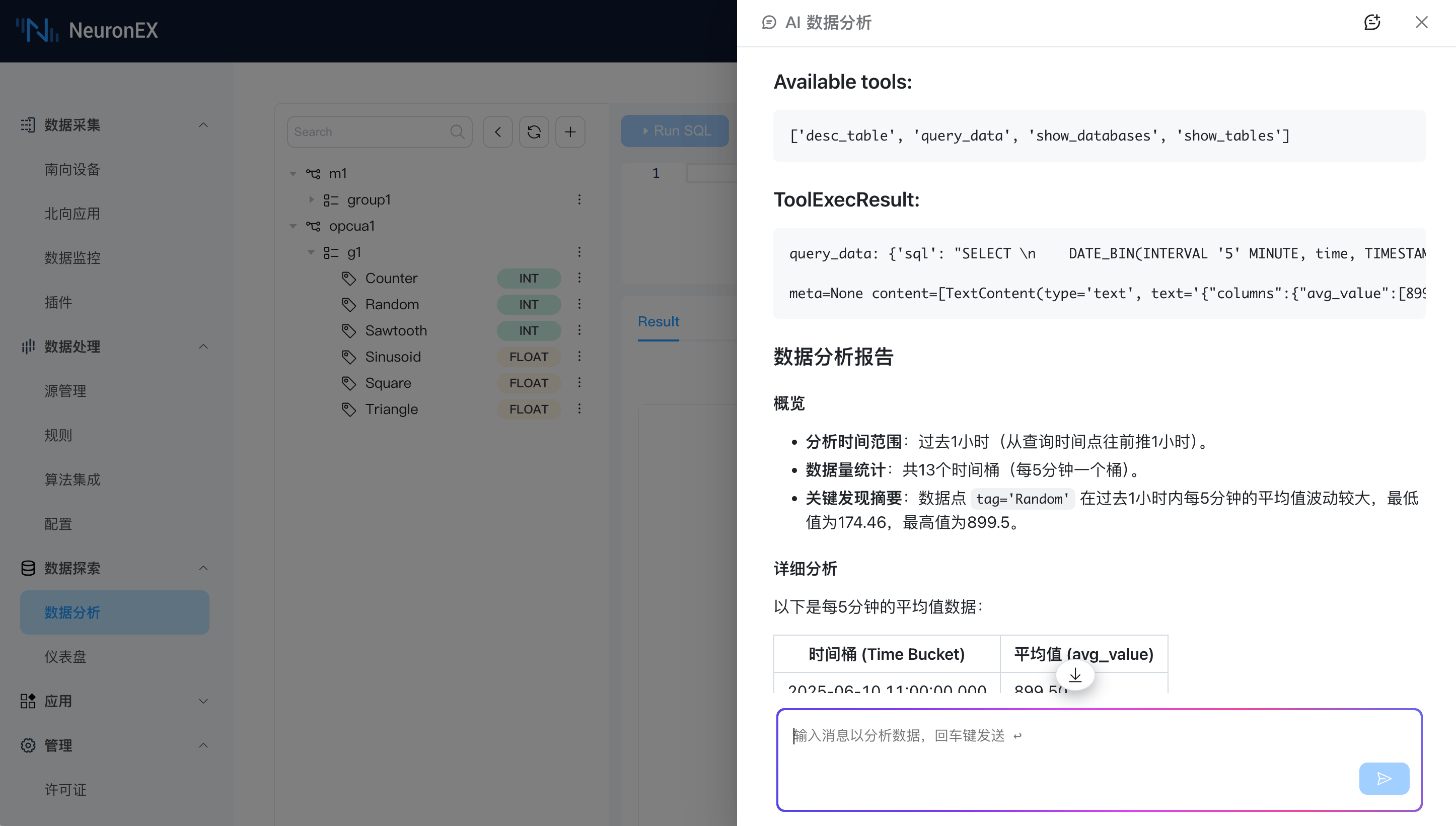Collapse the opcua1 tree node
1456x826 pixels.
coord(293,226)
